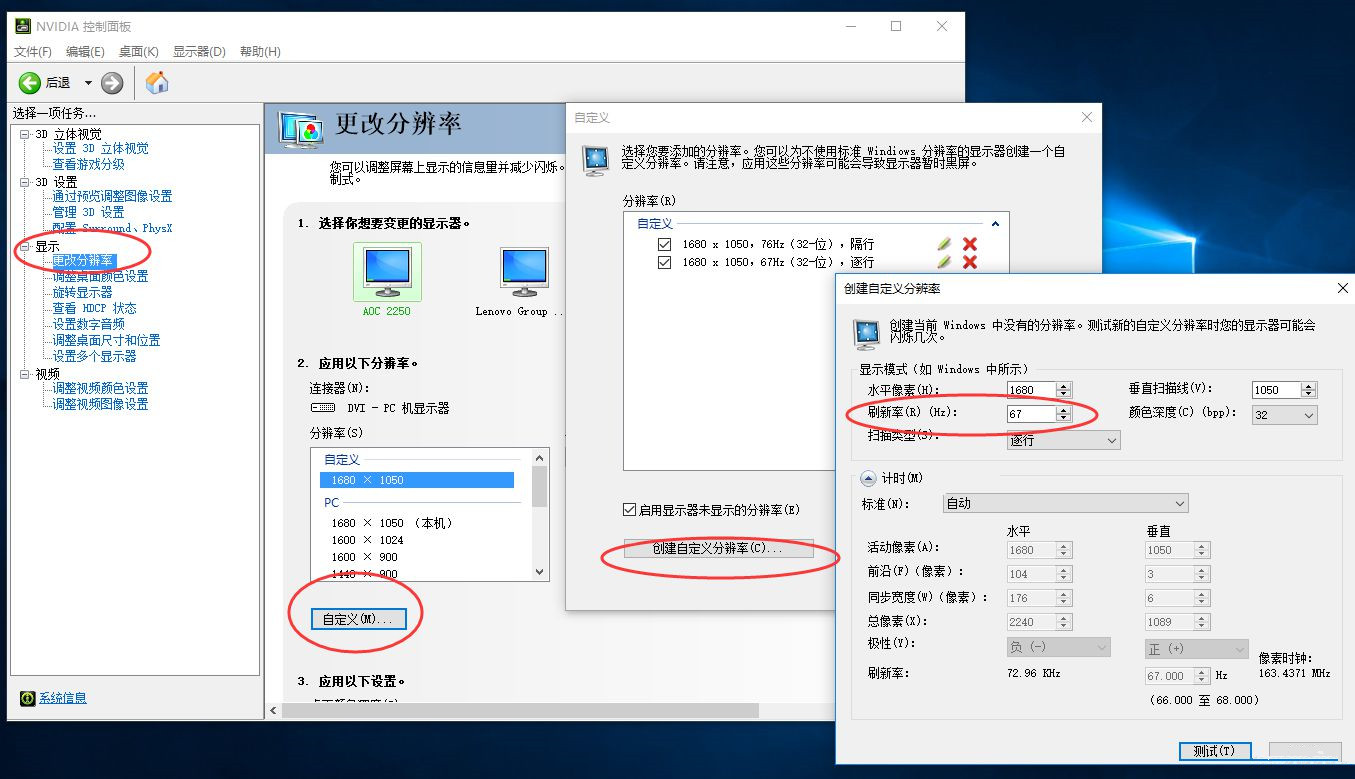Edit the 67Hz custom resolution with pencil icon

[944, 262]
